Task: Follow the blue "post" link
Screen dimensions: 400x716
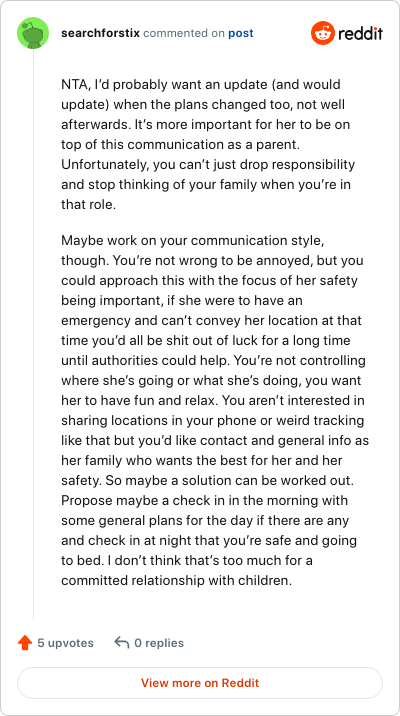Action: coord(241,34)
